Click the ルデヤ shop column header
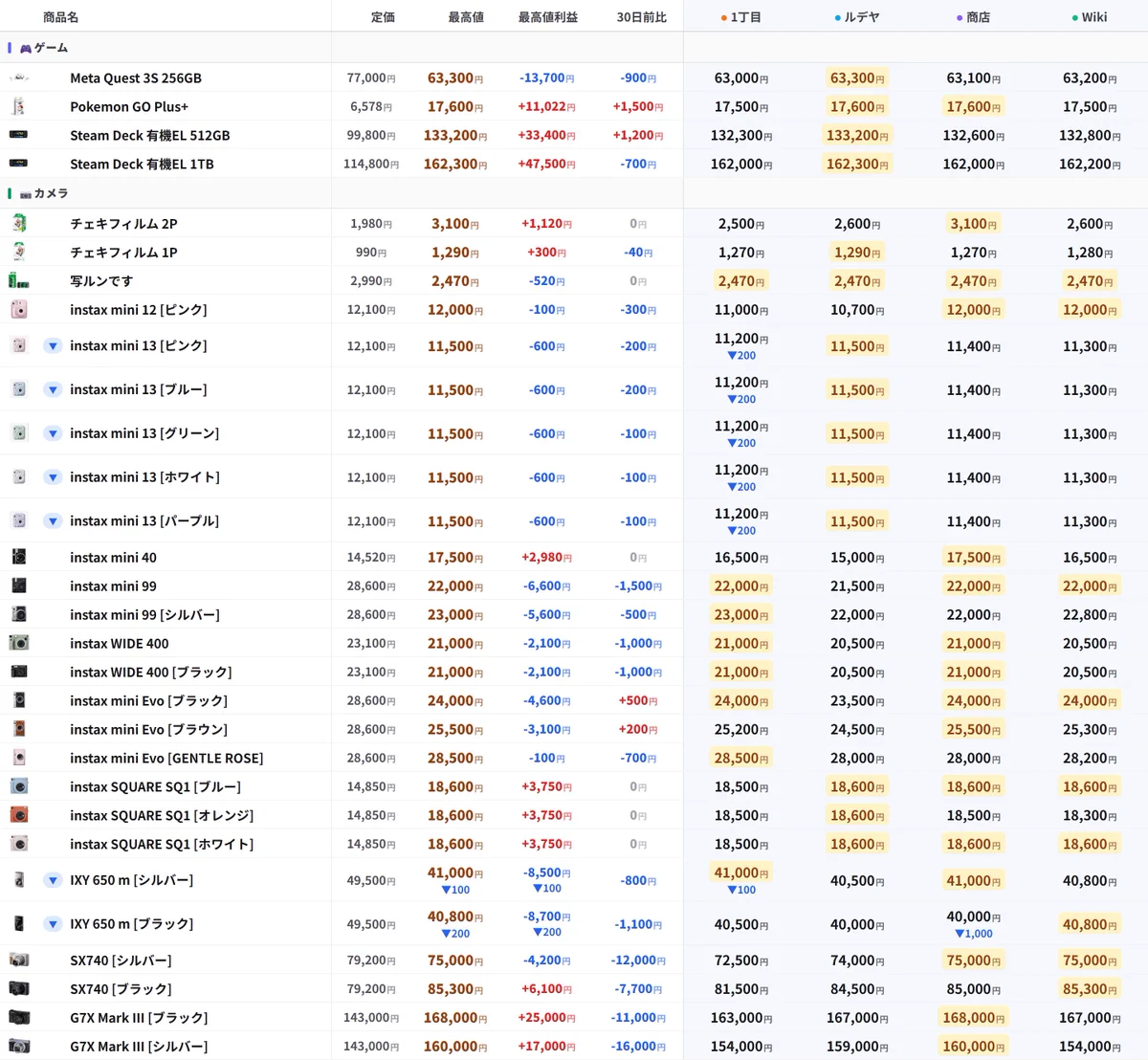The height and width of the screenshot is (1060, 1148). point(857,17)
